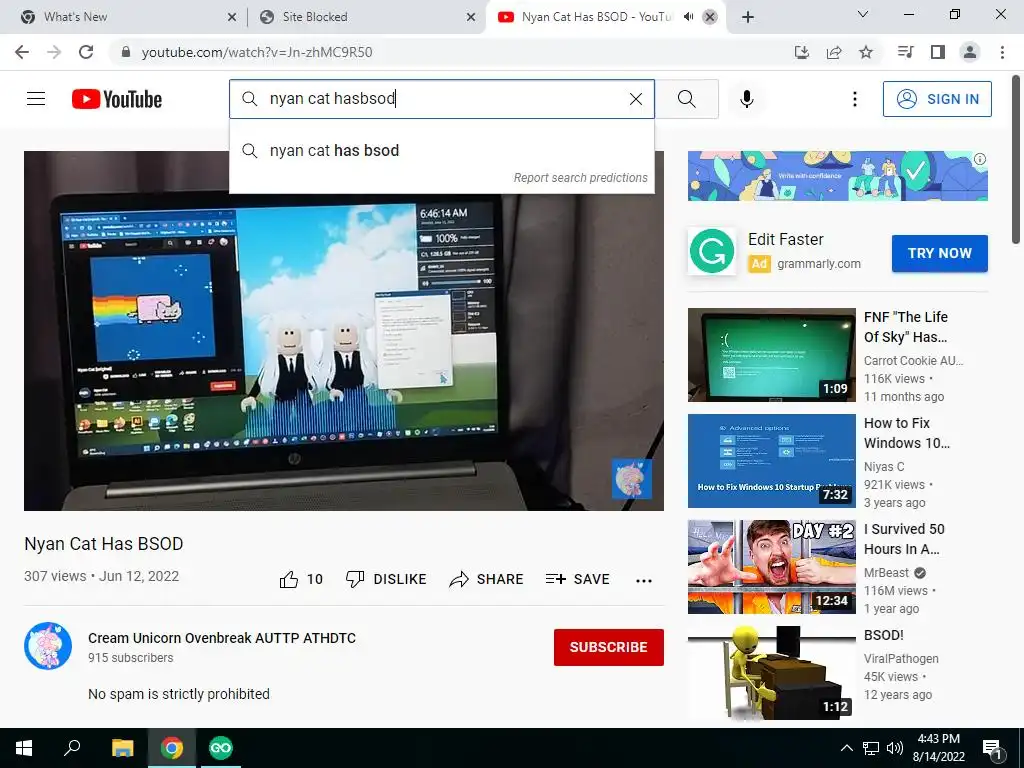Click channel watermark in video corner

632,479
